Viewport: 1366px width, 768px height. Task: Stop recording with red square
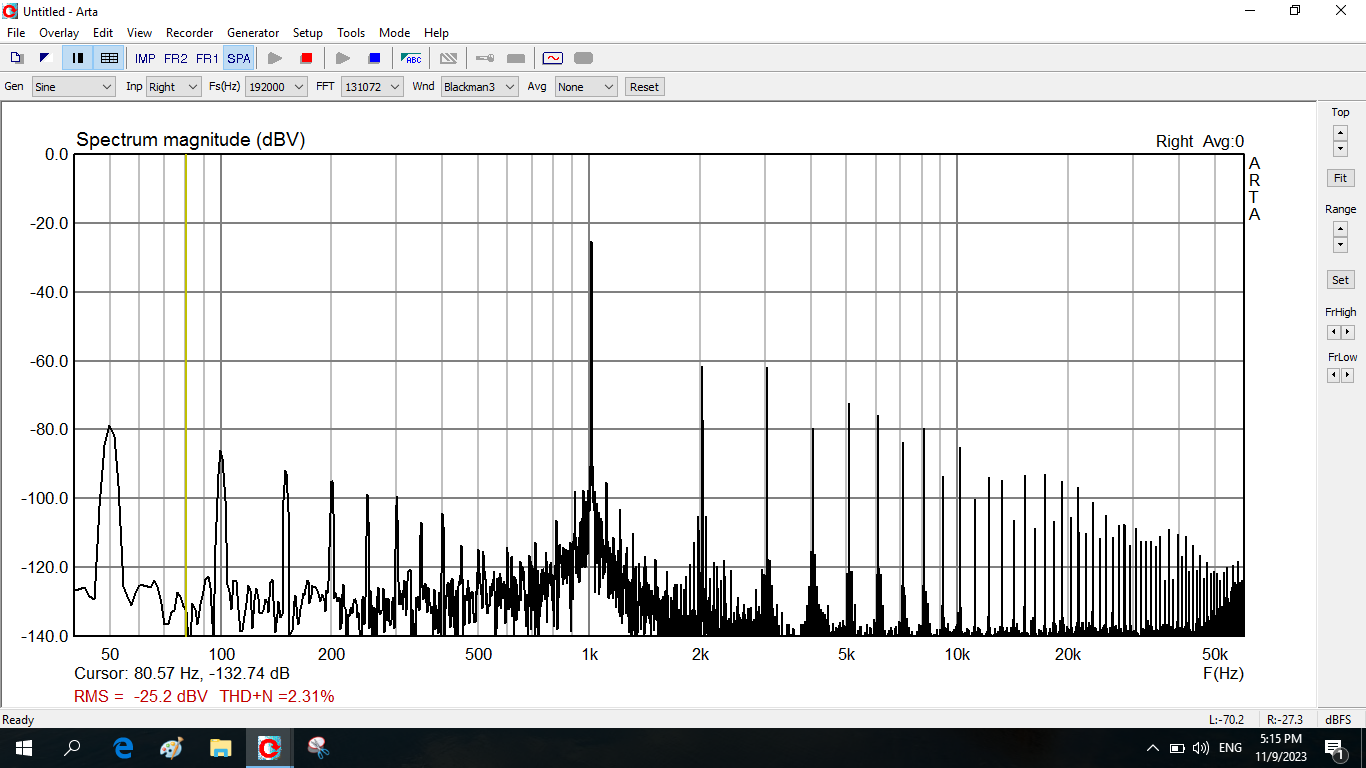(307, 59)
